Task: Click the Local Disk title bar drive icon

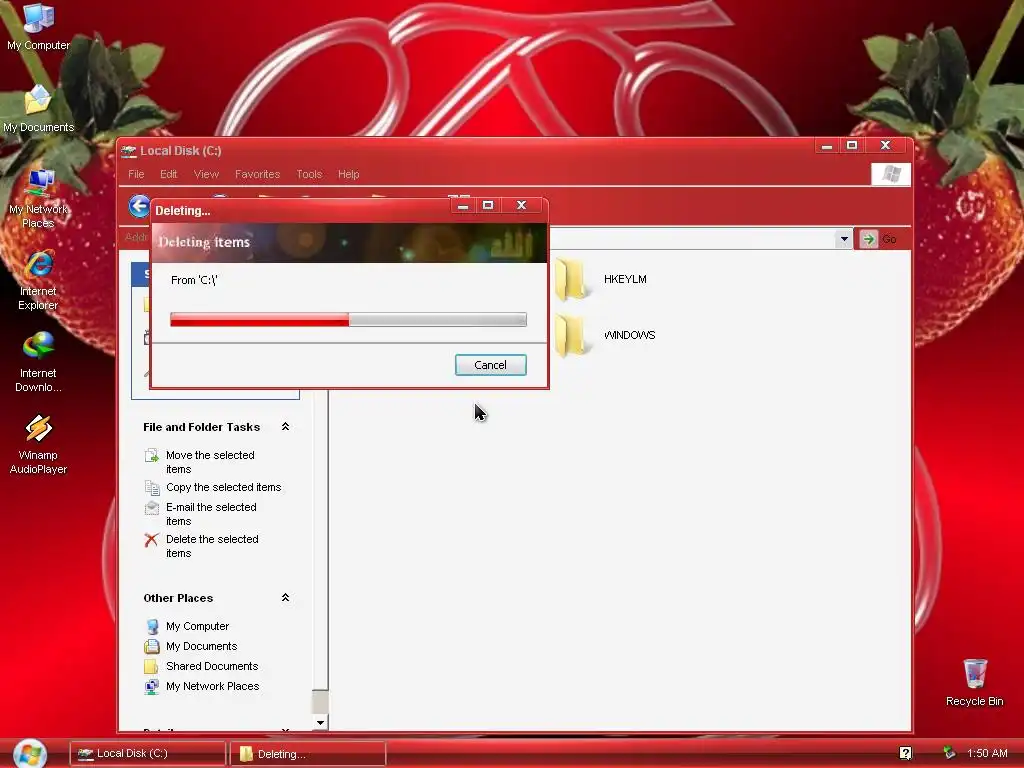Action: click(x=129, y=151)
